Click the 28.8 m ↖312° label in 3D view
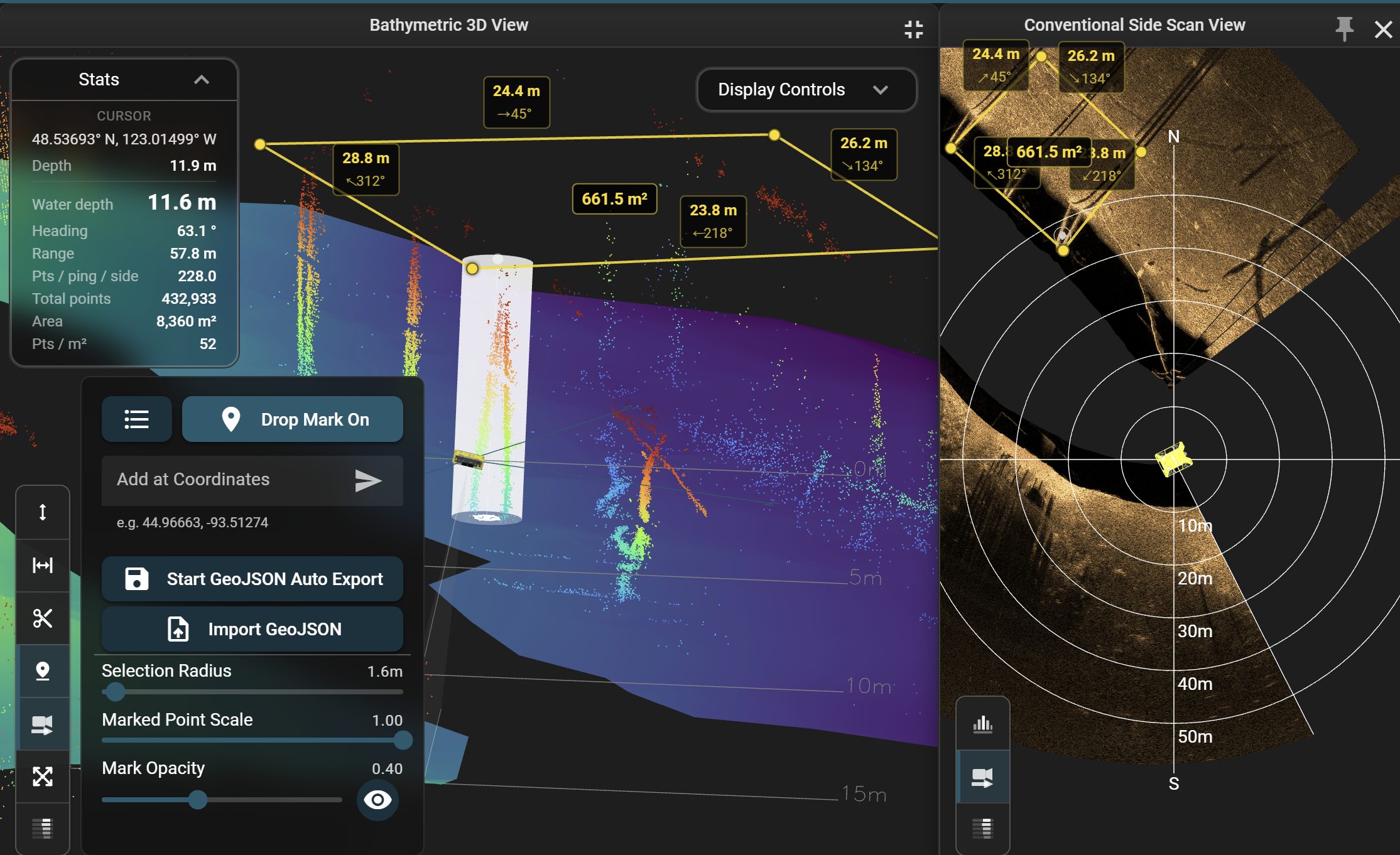Viewport: 1400px width, 855px height. coord(366,169)
